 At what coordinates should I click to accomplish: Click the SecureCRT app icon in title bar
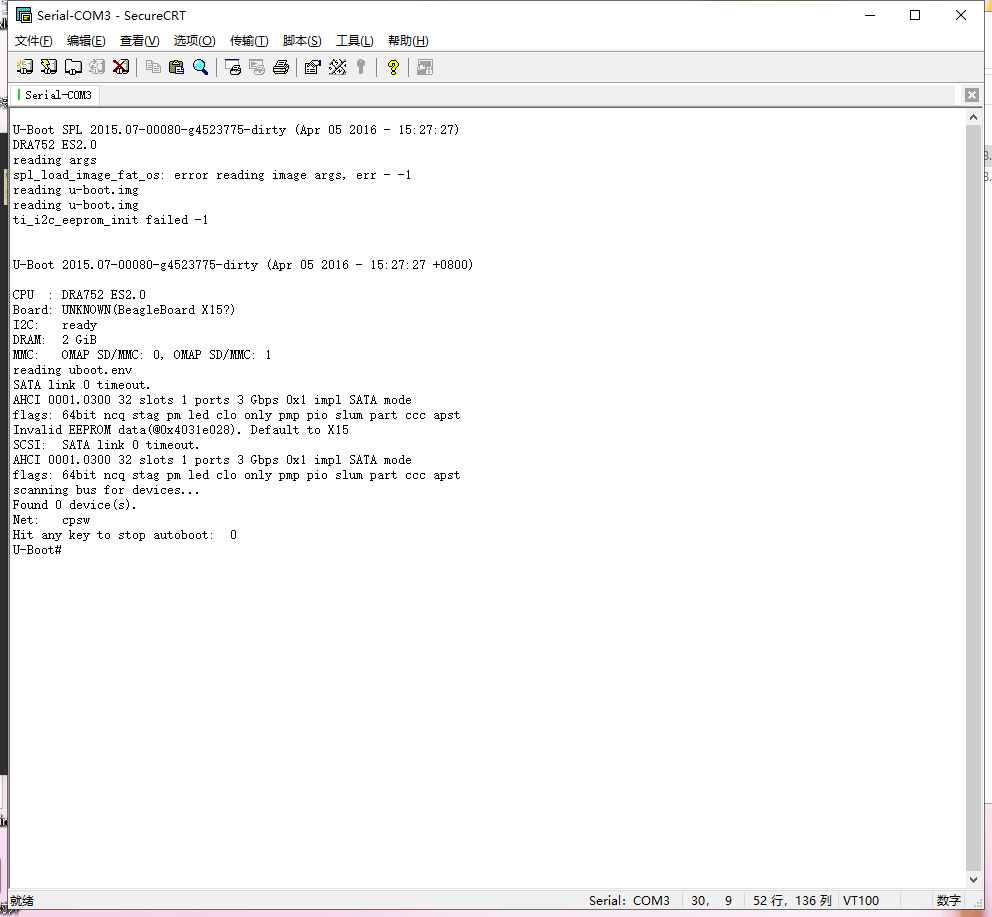(x=24, y=15)
